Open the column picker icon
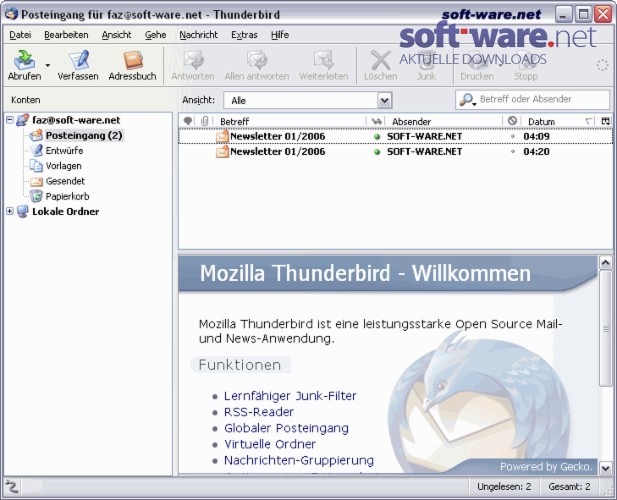617x500 pixels. coord(606,121)
